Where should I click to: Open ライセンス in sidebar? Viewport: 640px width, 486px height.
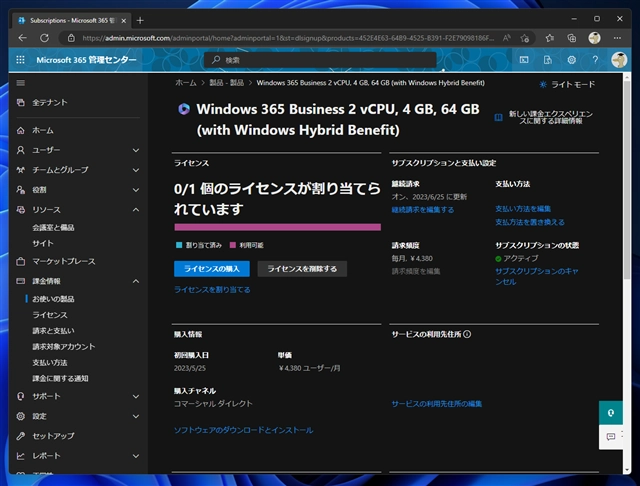(x=50, y=315)
